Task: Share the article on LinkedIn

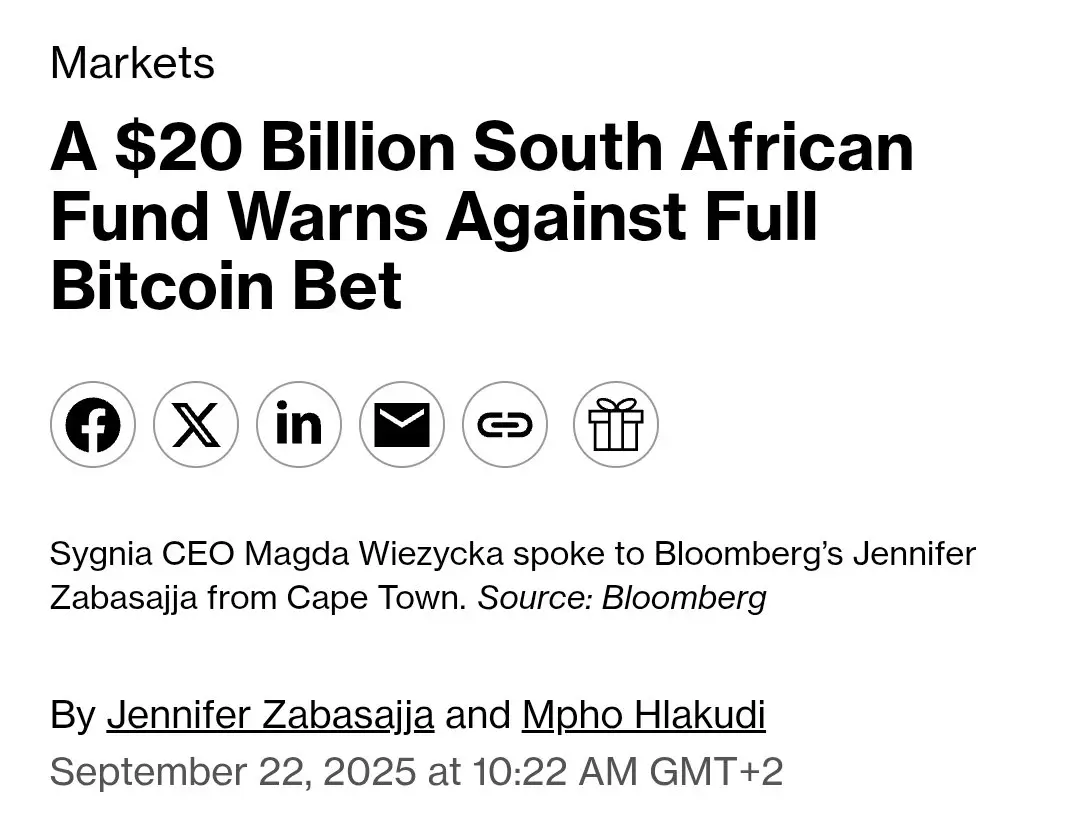Action: (299, 424)
